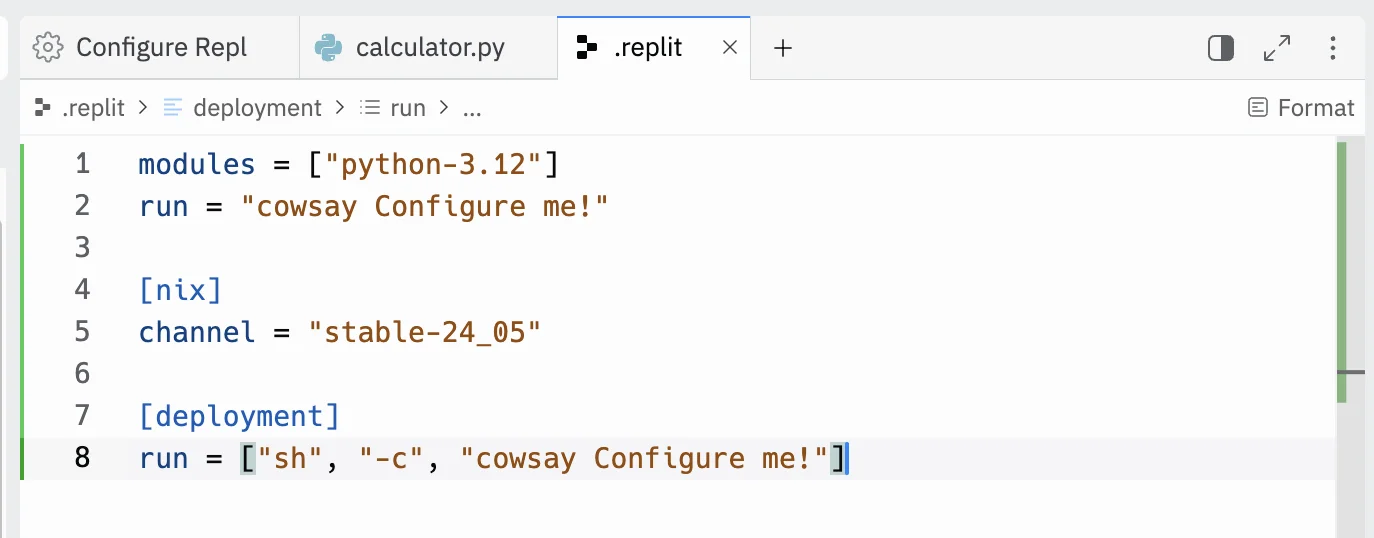This screenshot has width=1374, height=538.
Task: Click the Python icon on calculator.py tab
Action: click(x=328, y=47)
